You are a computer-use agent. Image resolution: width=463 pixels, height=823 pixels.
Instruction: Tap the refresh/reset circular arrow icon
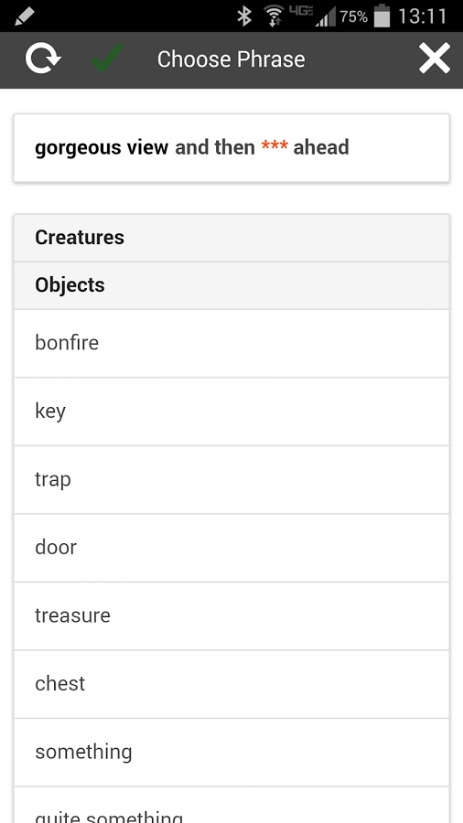click(43, 58)
